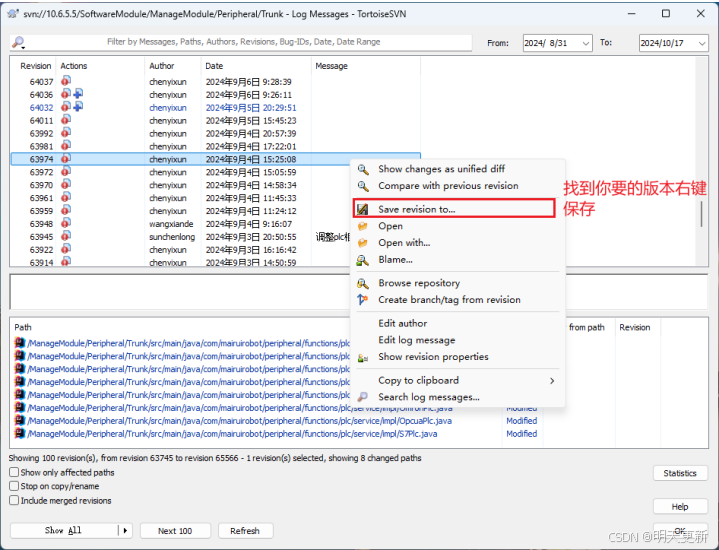Click the Help button

point(680,506)
